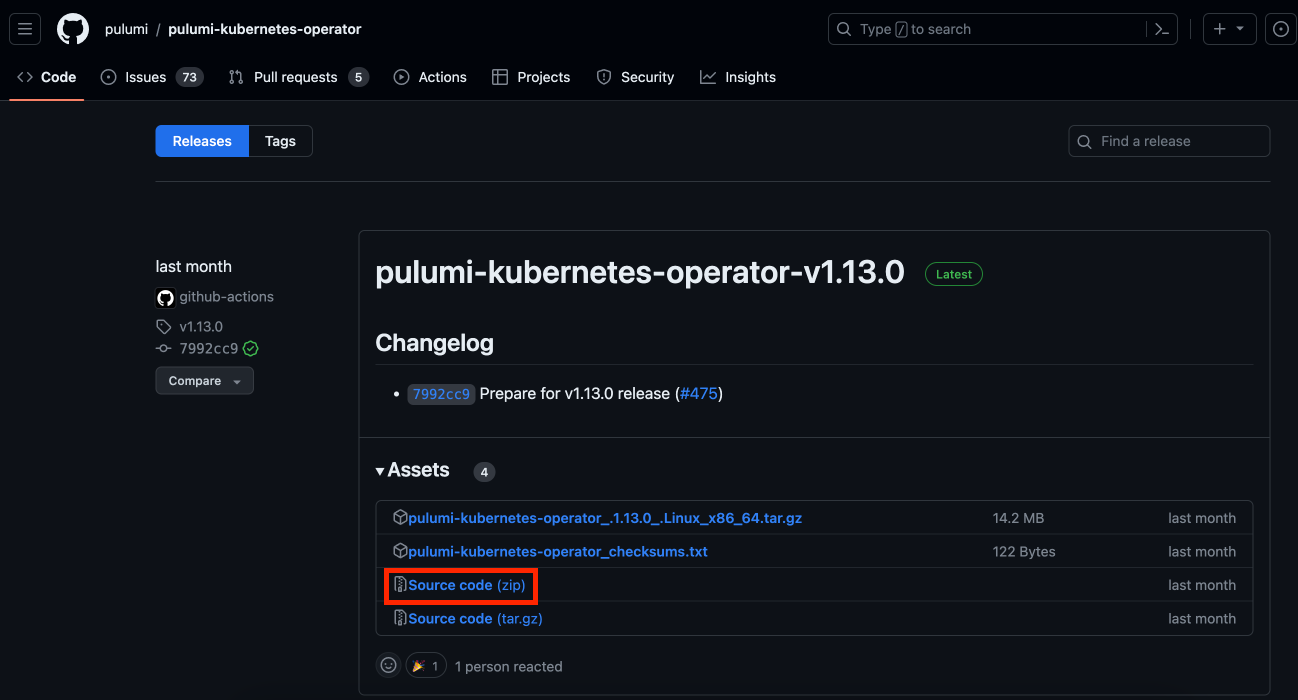The height and width of the screenshot is (700, 1298).
Task: Download the Linux_x86_64.tar.gz asset
Action: 605,518
